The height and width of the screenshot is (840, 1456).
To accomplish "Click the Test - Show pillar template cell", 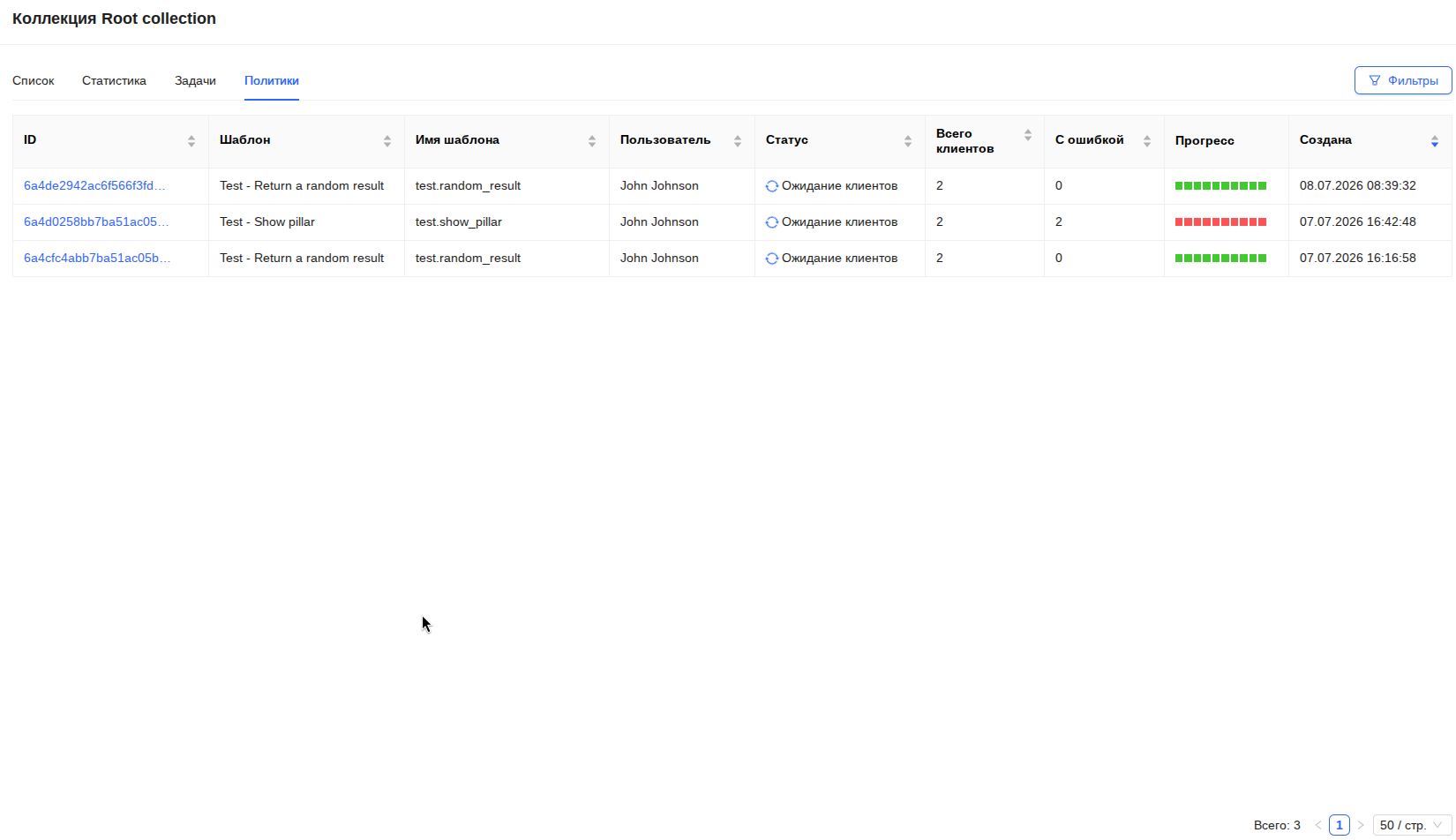I will click(x=267, y=221).
